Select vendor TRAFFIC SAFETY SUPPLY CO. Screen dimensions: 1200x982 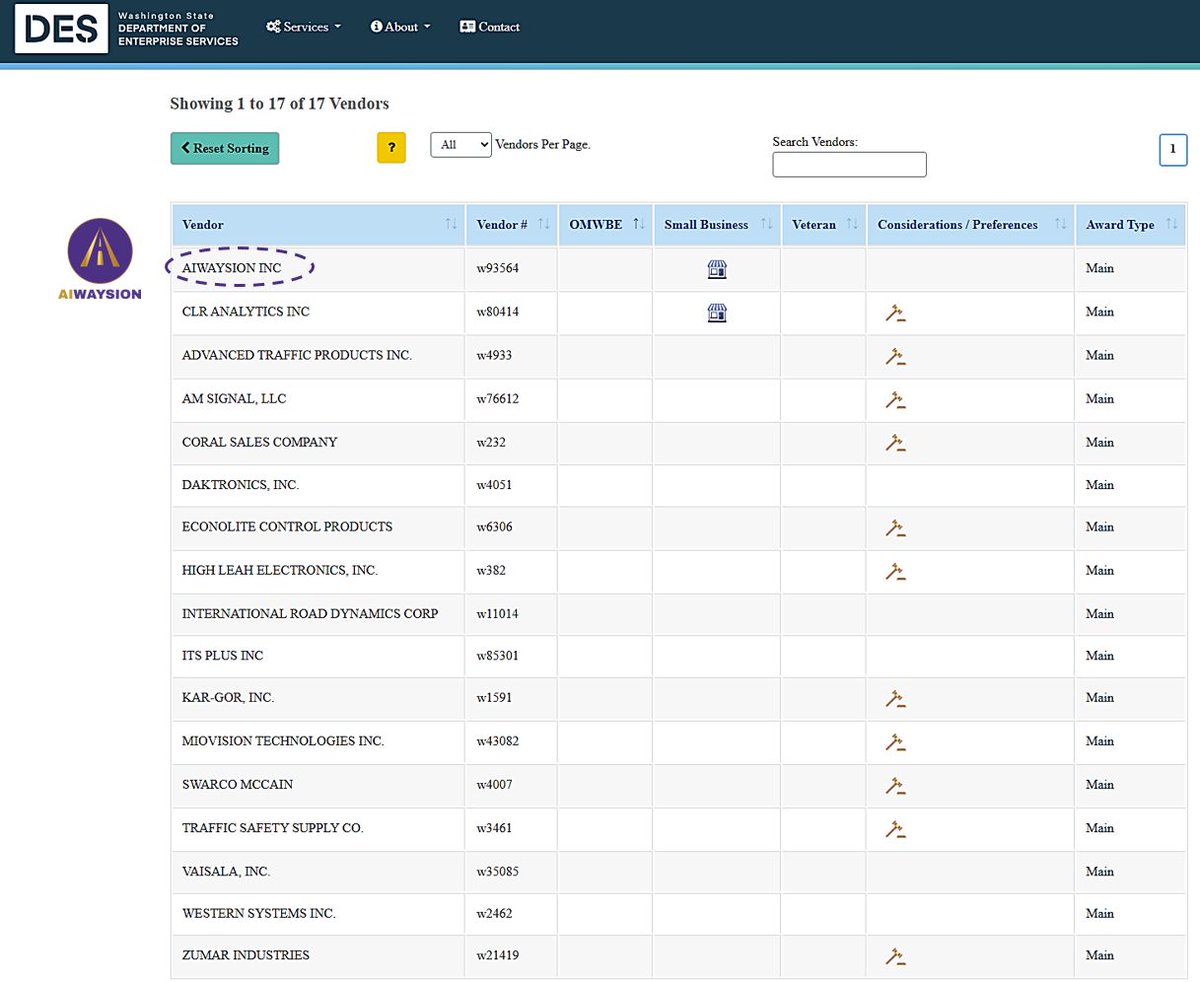click(x=273, y=828)
